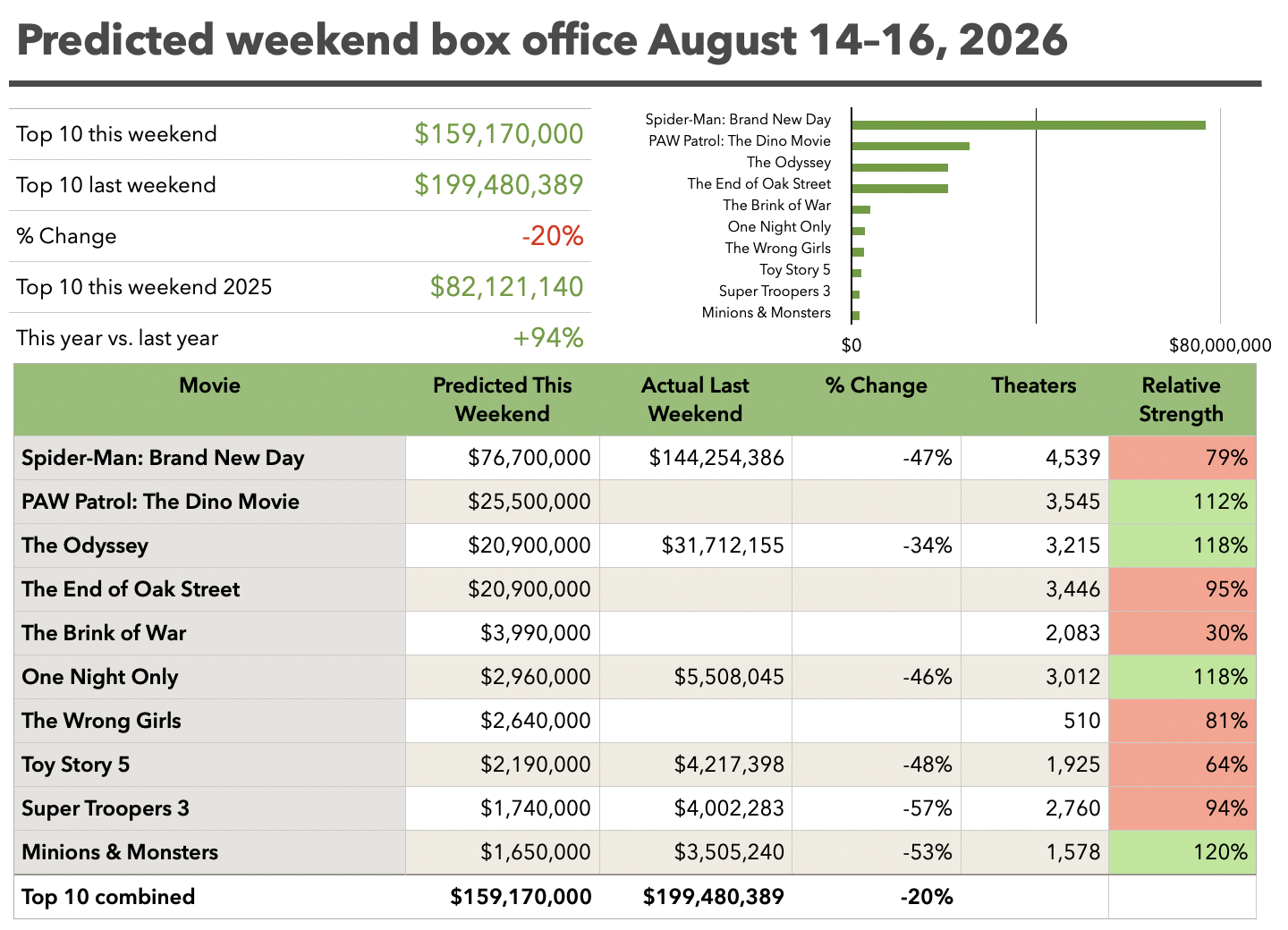This screenshot has width=1288, height=930.
Task: Select the $159,170,000 value in the summary list
Action: (498, 134)
